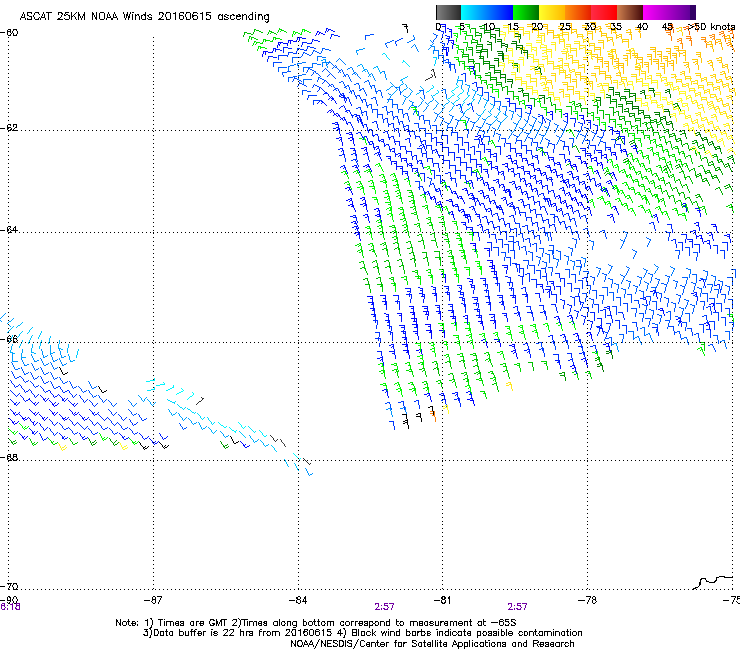Pick the yellow 20-25 knots legend swatch
The width and height of the screenshot is (740, 650).
coord(552,12)
